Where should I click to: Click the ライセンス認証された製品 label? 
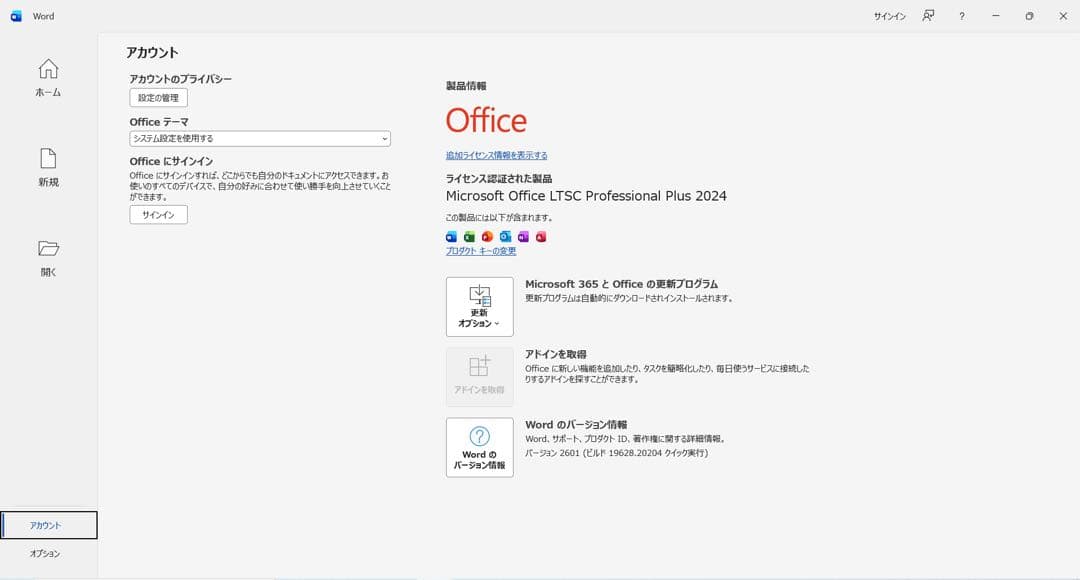(x=499, y=178)
